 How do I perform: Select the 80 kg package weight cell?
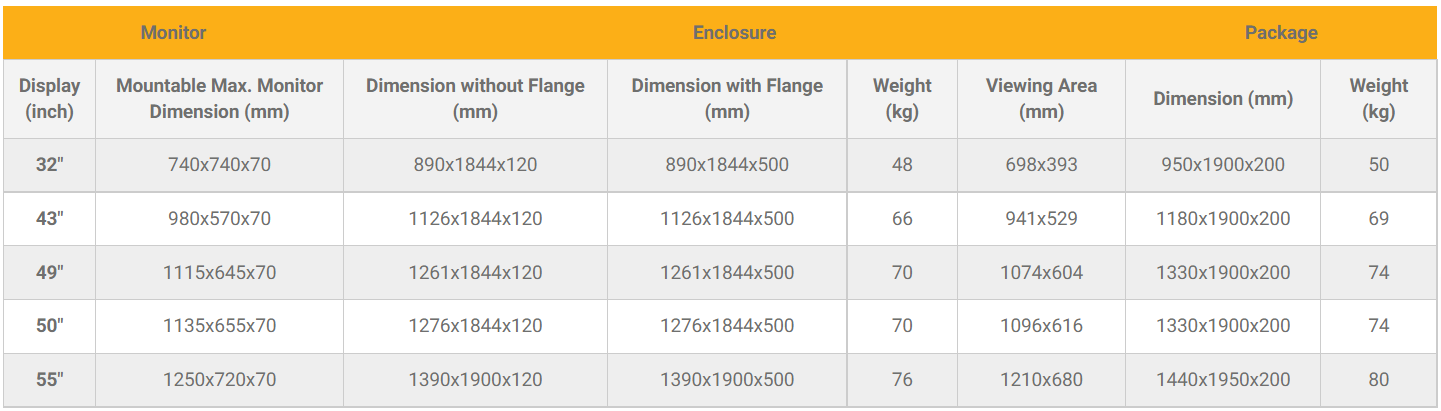click(1378, 380)
